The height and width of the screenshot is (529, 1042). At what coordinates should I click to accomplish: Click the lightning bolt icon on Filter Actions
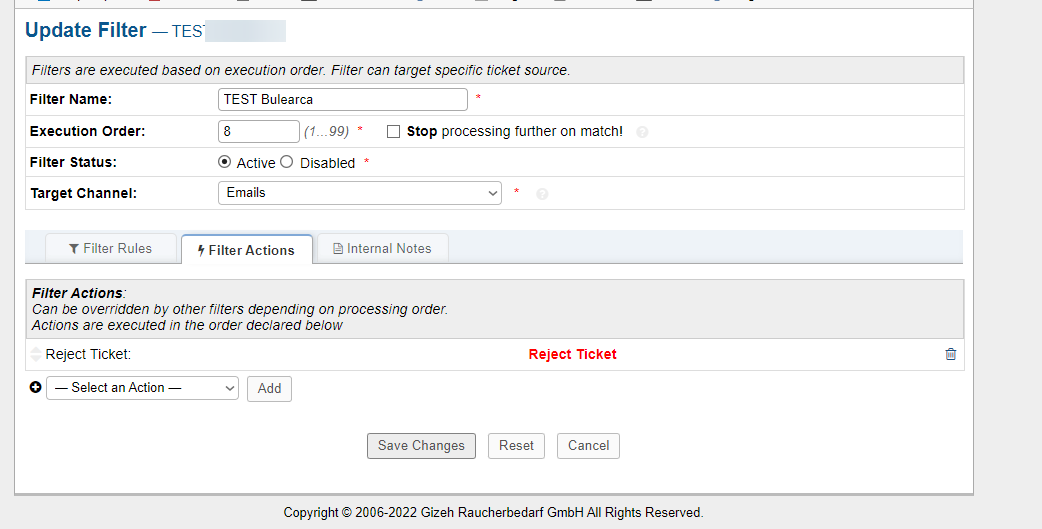(201, 251)
